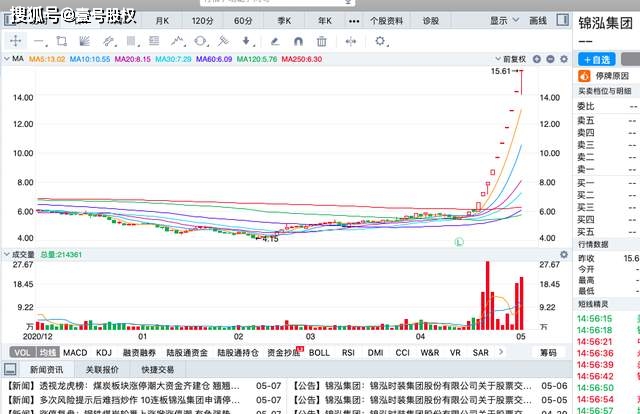Select the DMI indicator

[x=376, y=353]
